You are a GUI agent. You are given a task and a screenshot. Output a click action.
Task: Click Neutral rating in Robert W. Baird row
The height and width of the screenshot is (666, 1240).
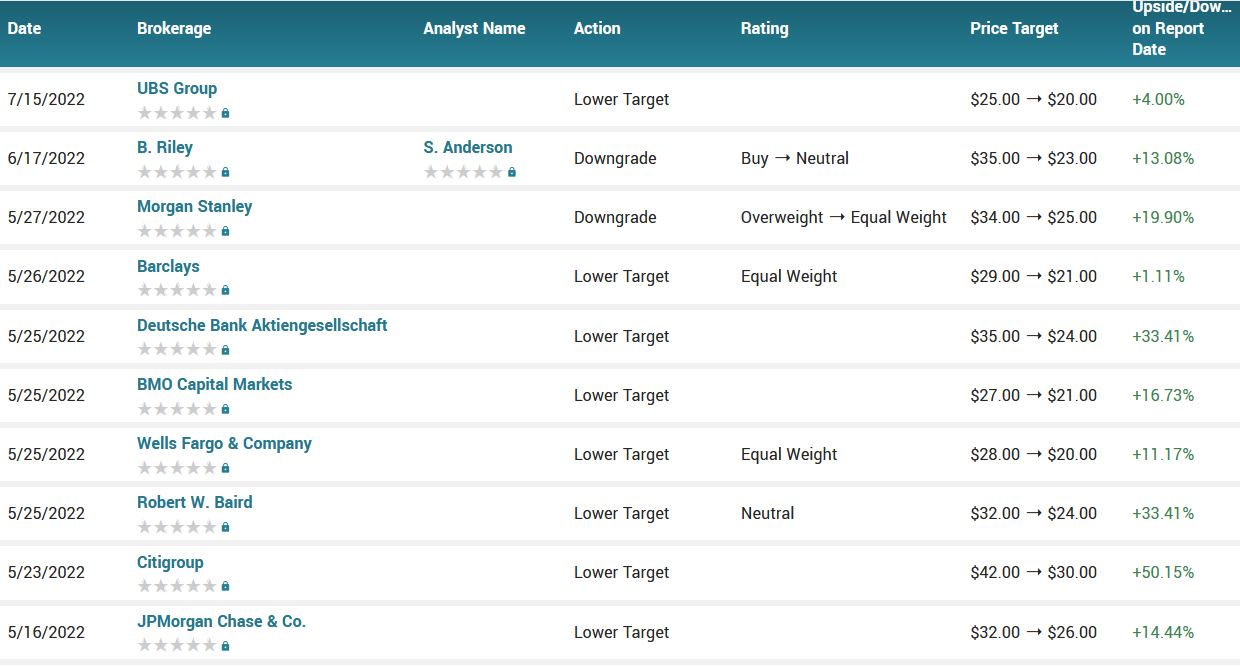coord(768,513)
